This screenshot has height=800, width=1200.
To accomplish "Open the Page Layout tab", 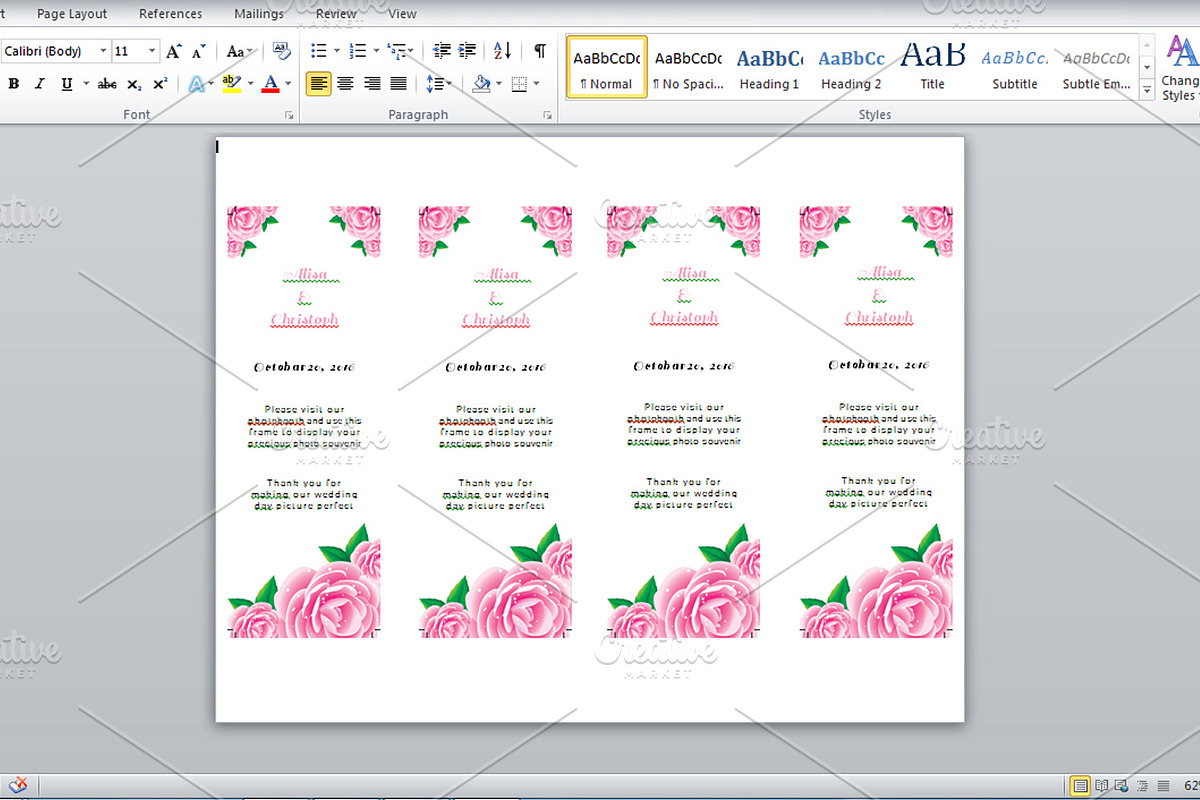I will tap(72, 14).
